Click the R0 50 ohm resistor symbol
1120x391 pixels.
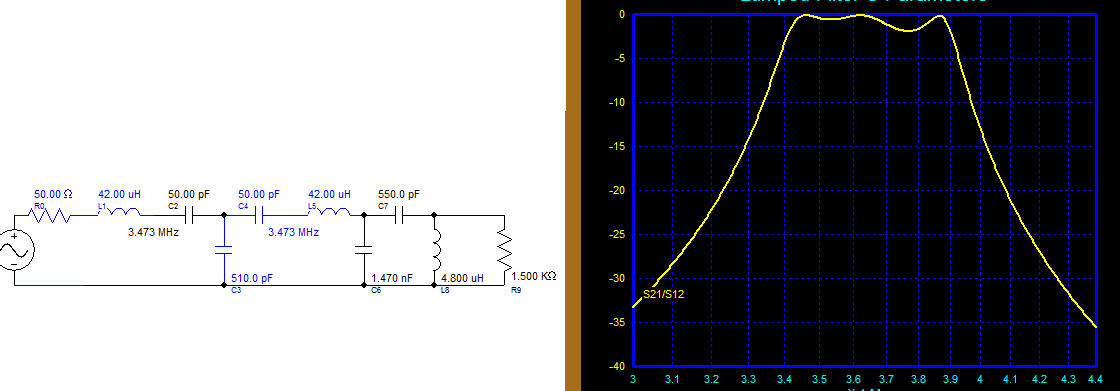tap(49, 214)
